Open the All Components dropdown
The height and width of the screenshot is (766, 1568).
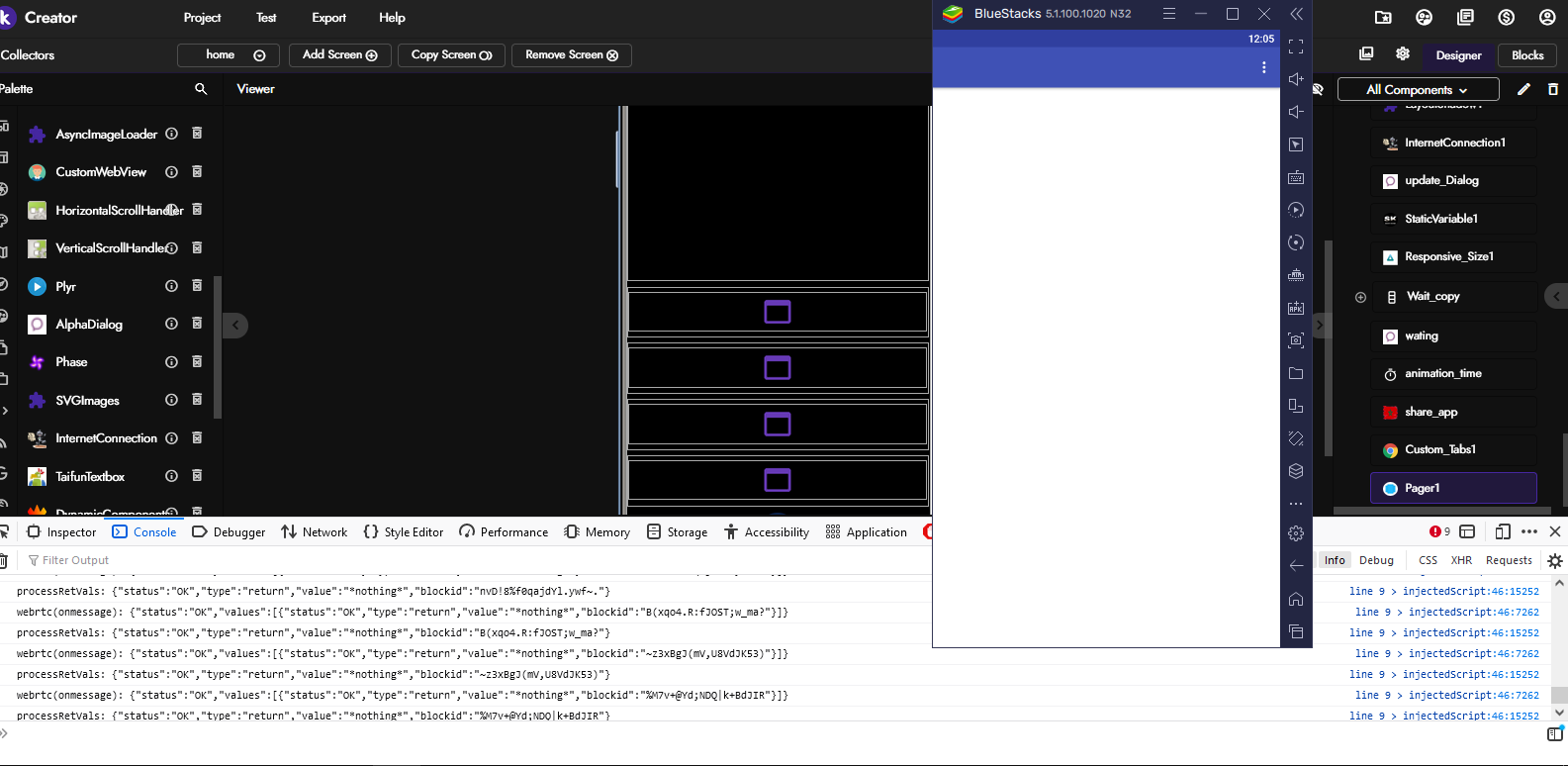tap(1419, 90)
